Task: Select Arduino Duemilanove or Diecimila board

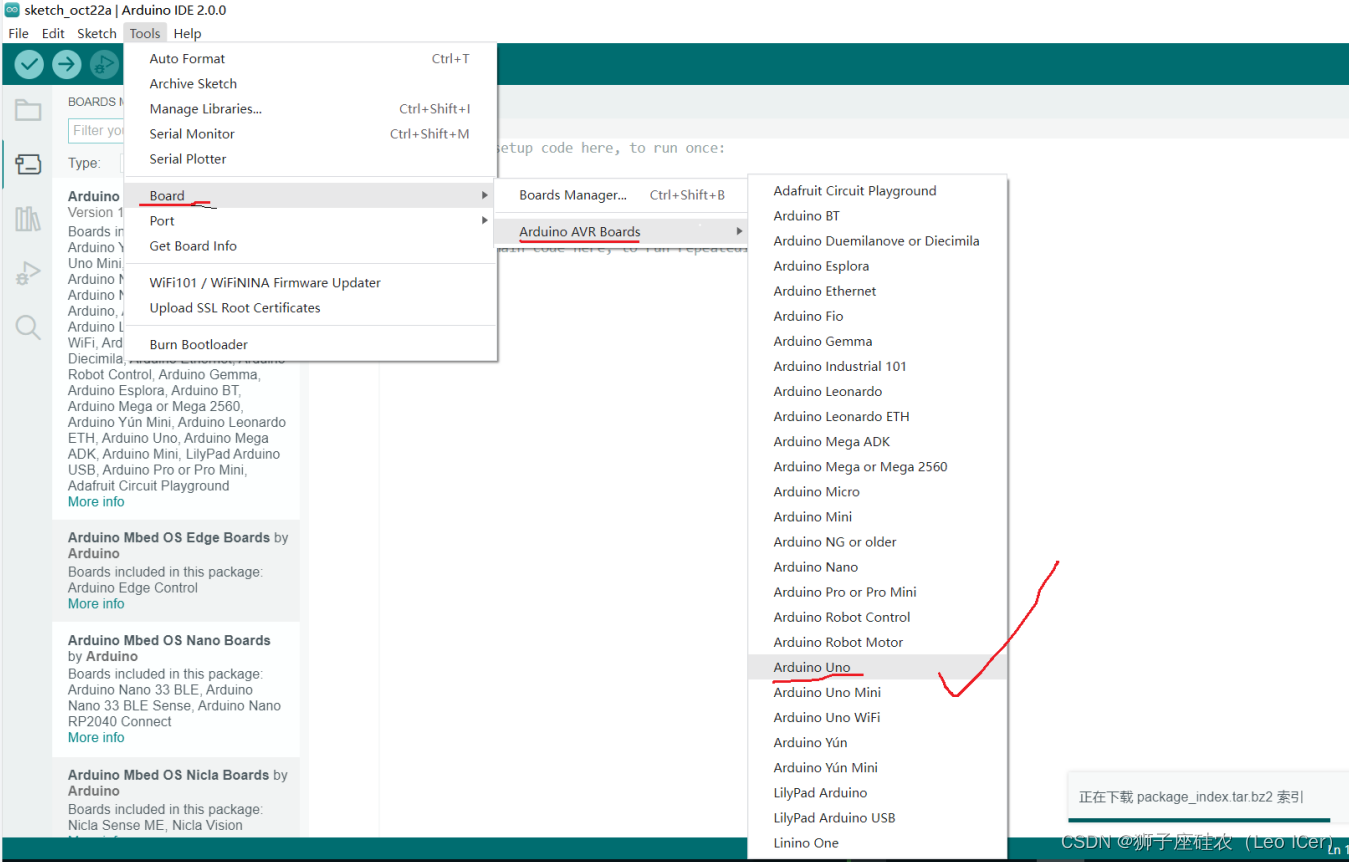Action: point(878,241)
